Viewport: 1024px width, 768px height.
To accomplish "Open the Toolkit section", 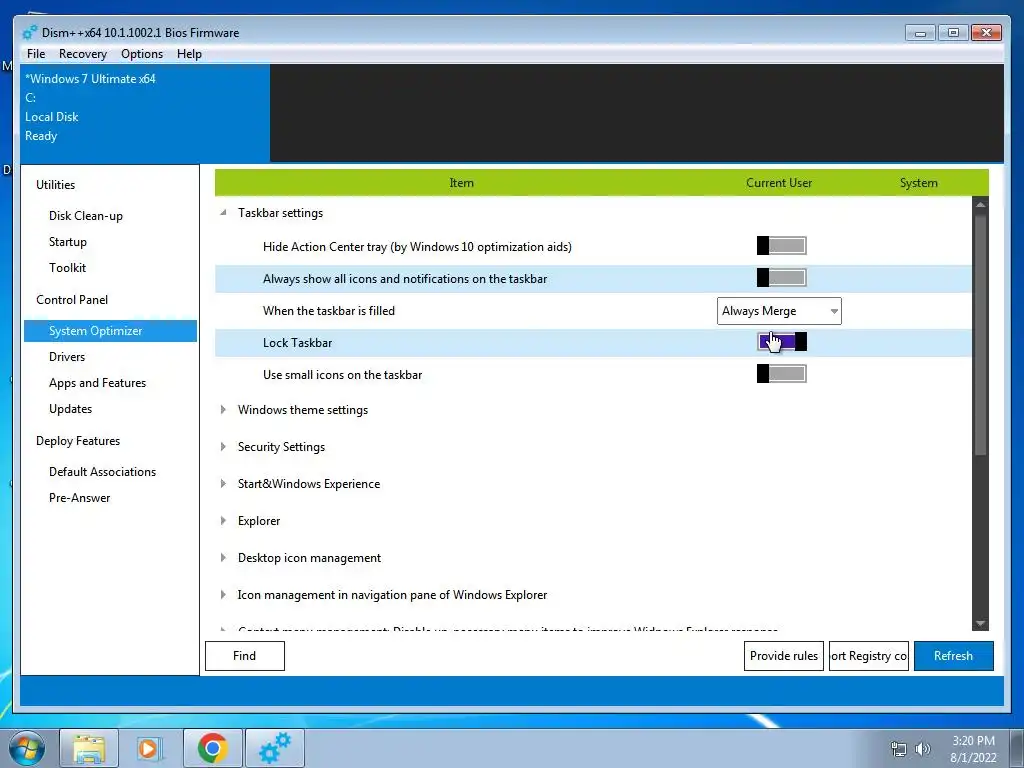I will pos(67,268).
